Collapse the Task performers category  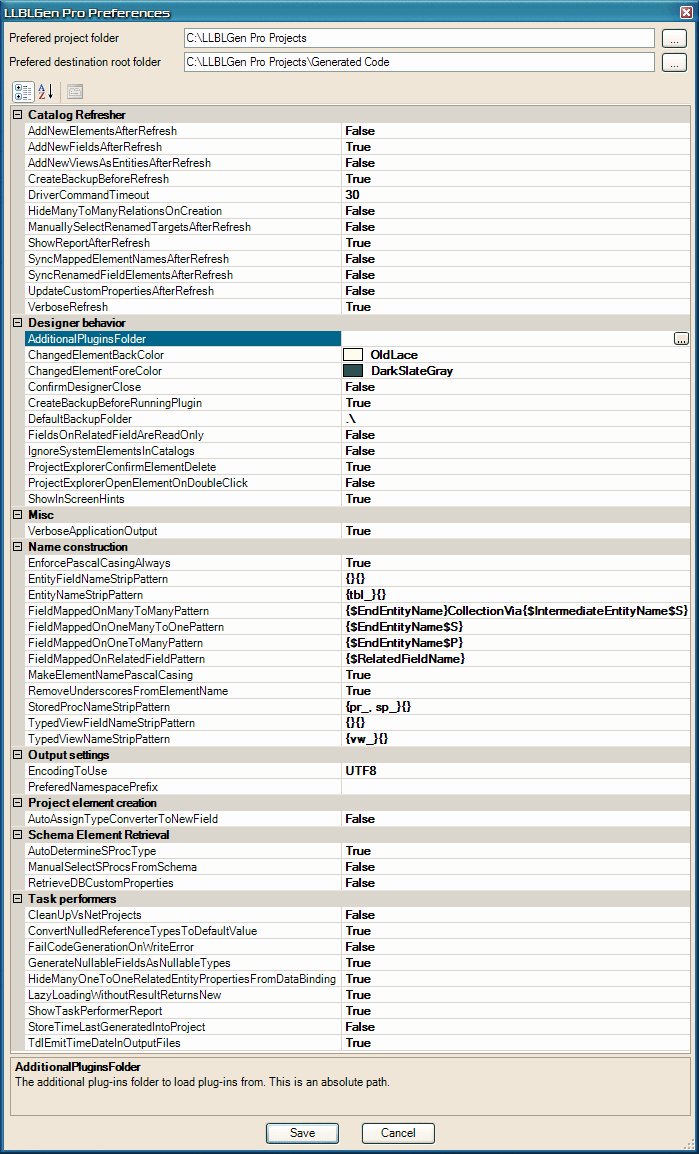pyautogui.click(x=18, y=899)
